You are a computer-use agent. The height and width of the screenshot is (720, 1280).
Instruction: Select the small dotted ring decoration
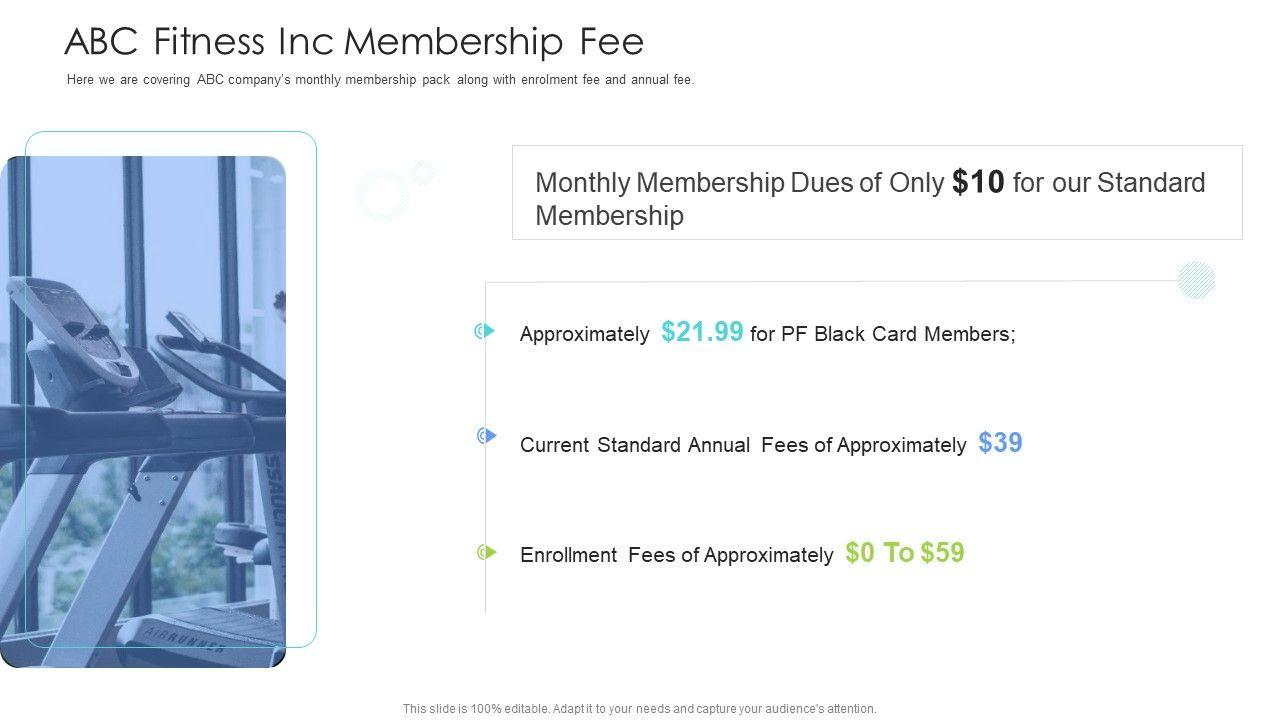tap(423, 173)
